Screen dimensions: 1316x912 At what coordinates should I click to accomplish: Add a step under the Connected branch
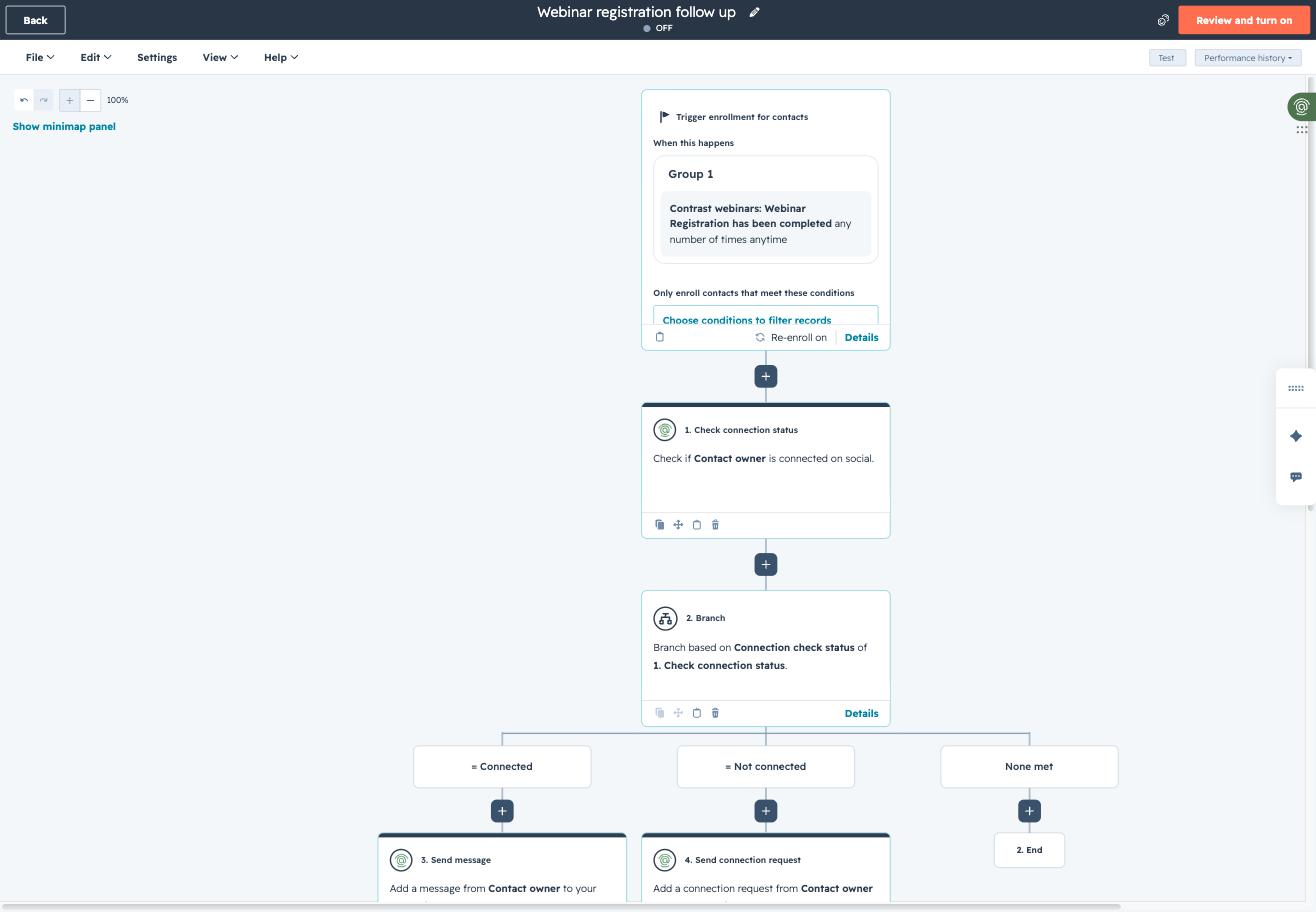tap(502, 811)
